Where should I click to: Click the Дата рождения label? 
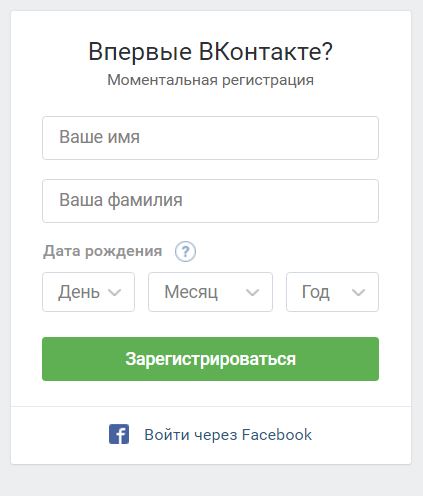(102, 251)
